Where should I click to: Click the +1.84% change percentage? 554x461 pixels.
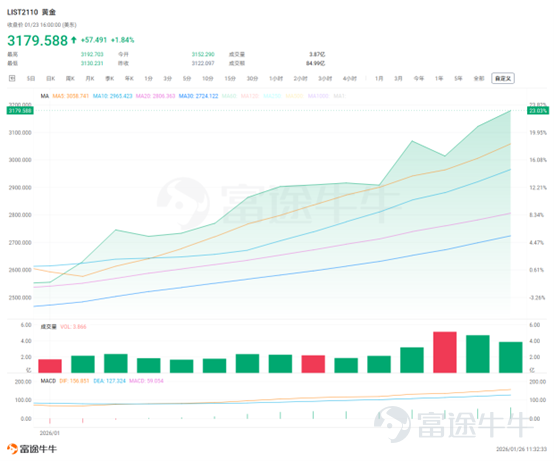point(123,40)
